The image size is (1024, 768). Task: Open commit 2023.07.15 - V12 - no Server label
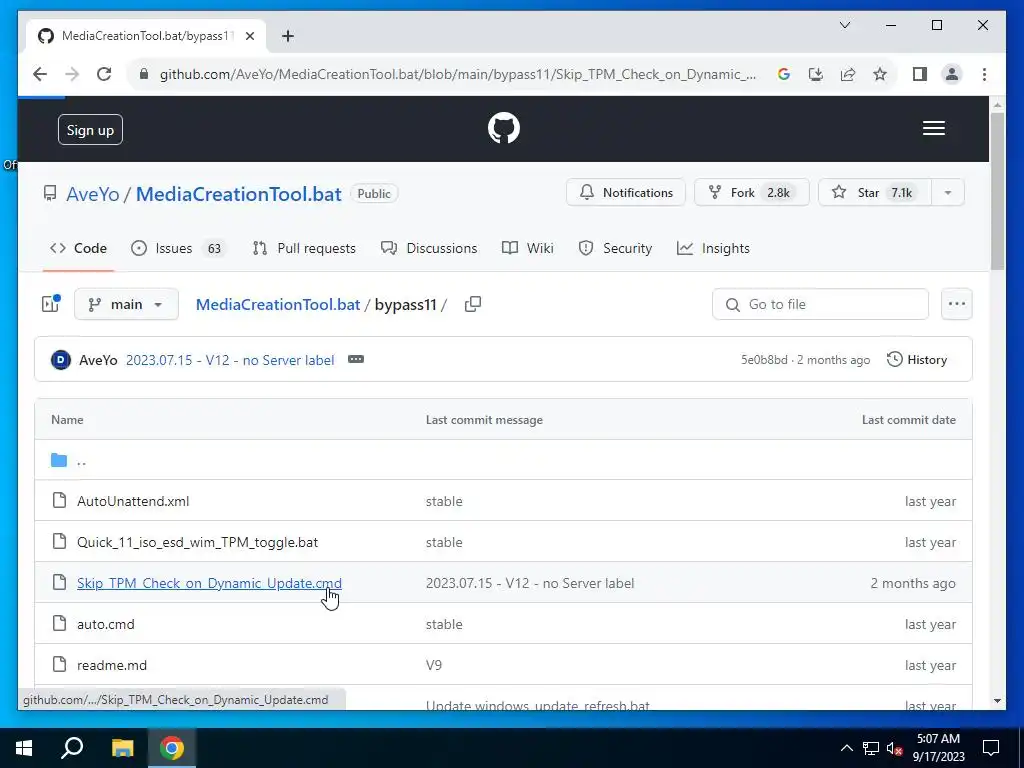(x=230, y=360)
